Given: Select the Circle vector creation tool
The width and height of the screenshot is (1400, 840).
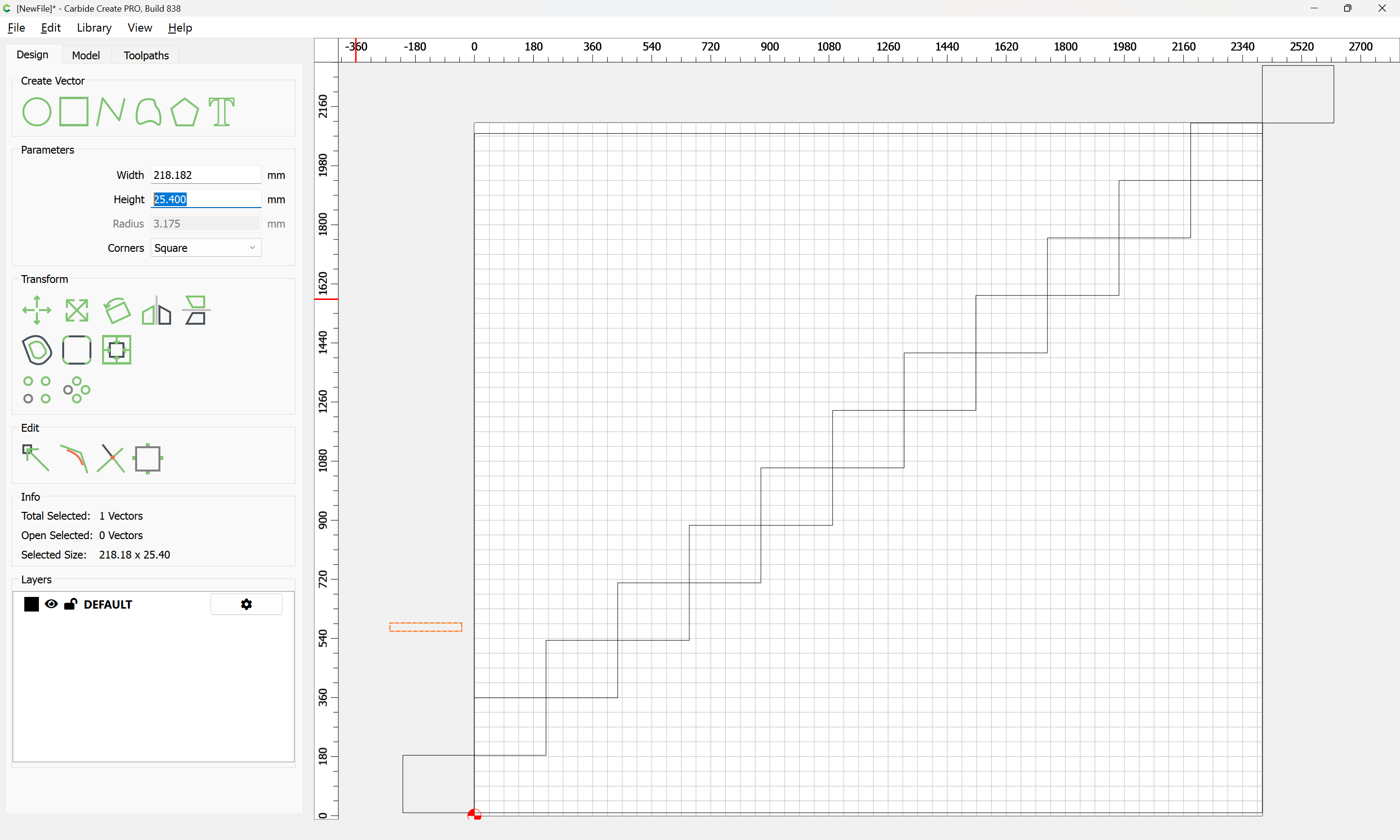Looking at the screenshot, I should [x=37, y=111].
